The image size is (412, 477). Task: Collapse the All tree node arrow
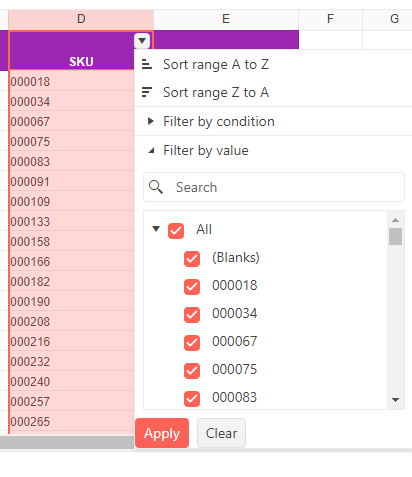point(156,229)
